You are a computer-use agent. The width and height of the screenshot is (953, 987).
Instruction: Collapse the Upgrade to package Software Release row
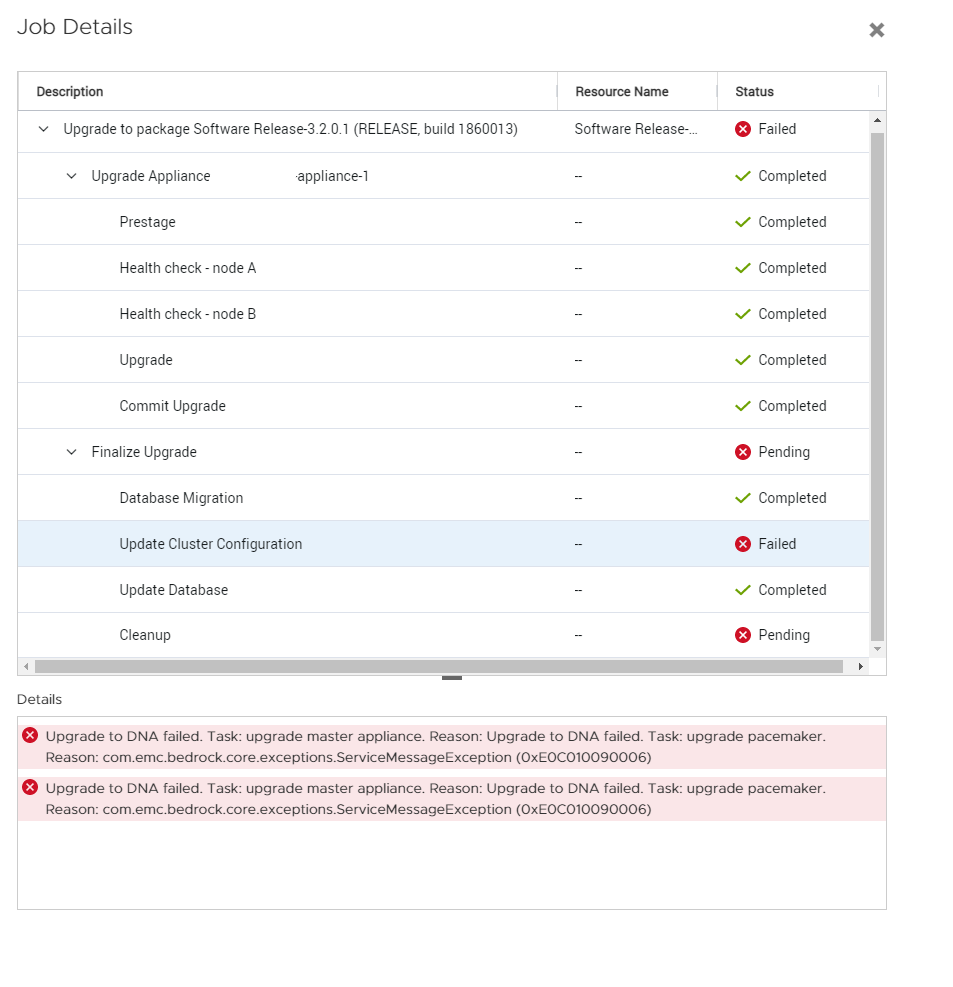coord(43,130)
